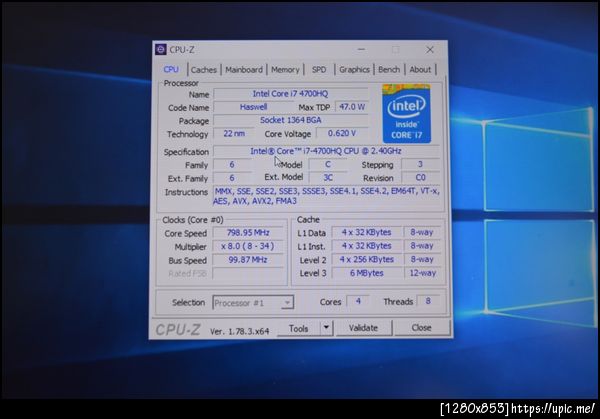Click the Level 3 12-way associativity value
The image size is (600, 419).
click(x=422, y=273)
